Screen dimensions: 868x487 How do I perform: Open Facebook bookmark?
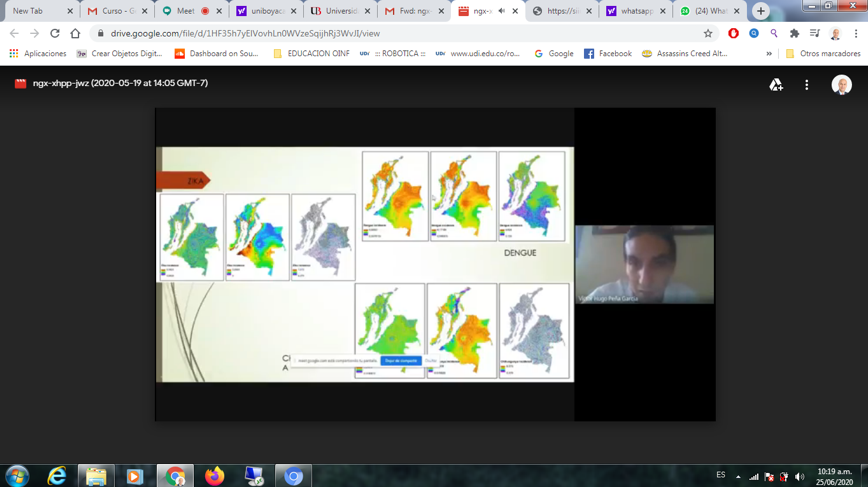point(608,54)
